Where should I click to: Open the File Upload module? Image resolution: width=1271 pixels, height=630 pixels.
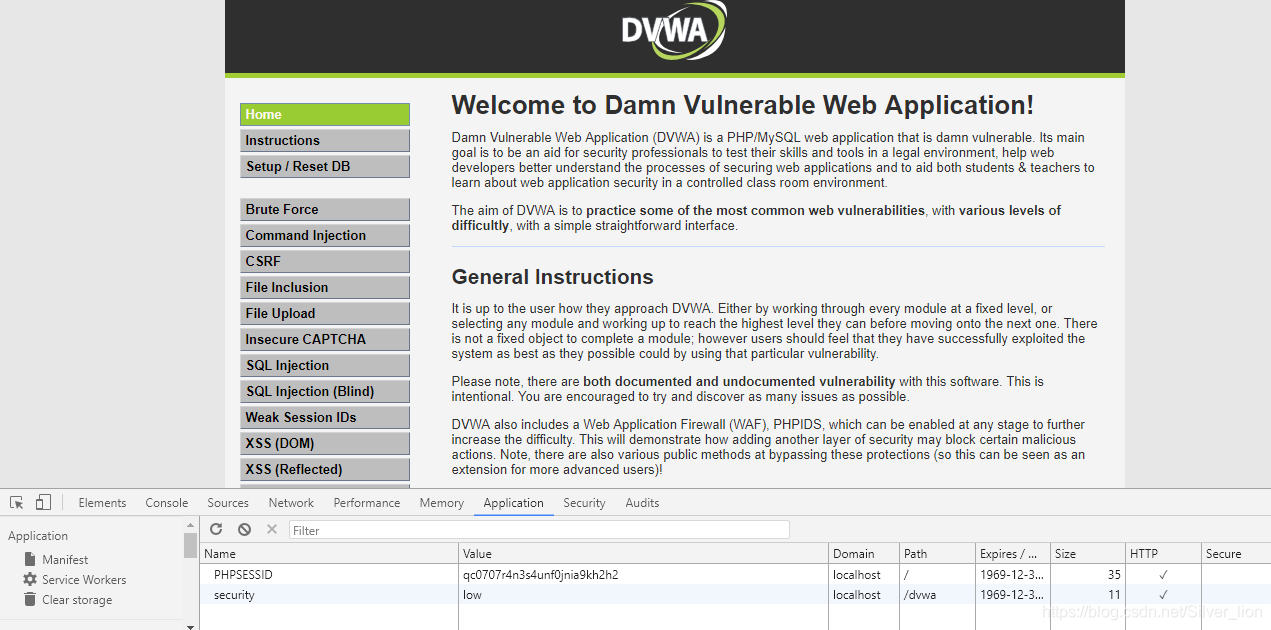point(325,313)
